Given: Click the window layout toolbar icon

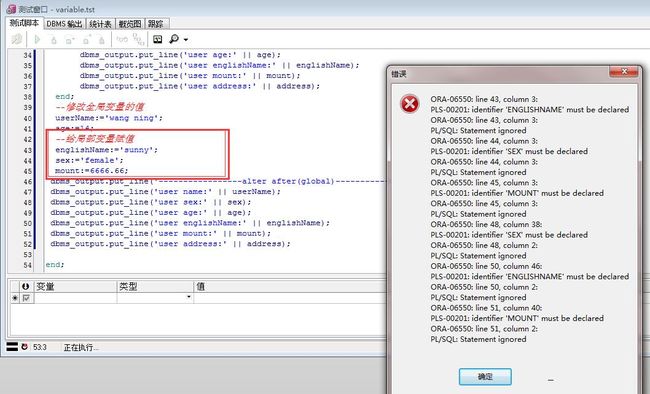Looking at the screenshot, I should click(x=158, y=39).
